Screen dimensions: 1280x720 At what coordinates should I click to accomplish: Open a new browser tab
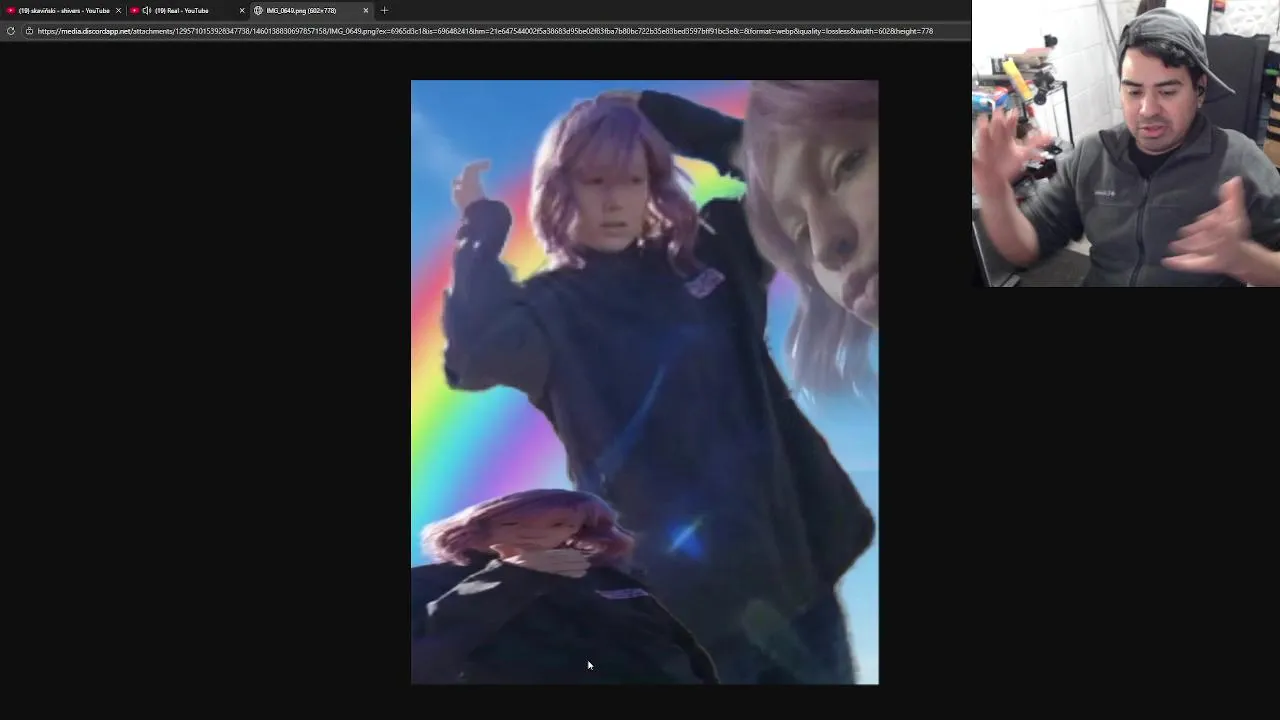click(385, 10)
